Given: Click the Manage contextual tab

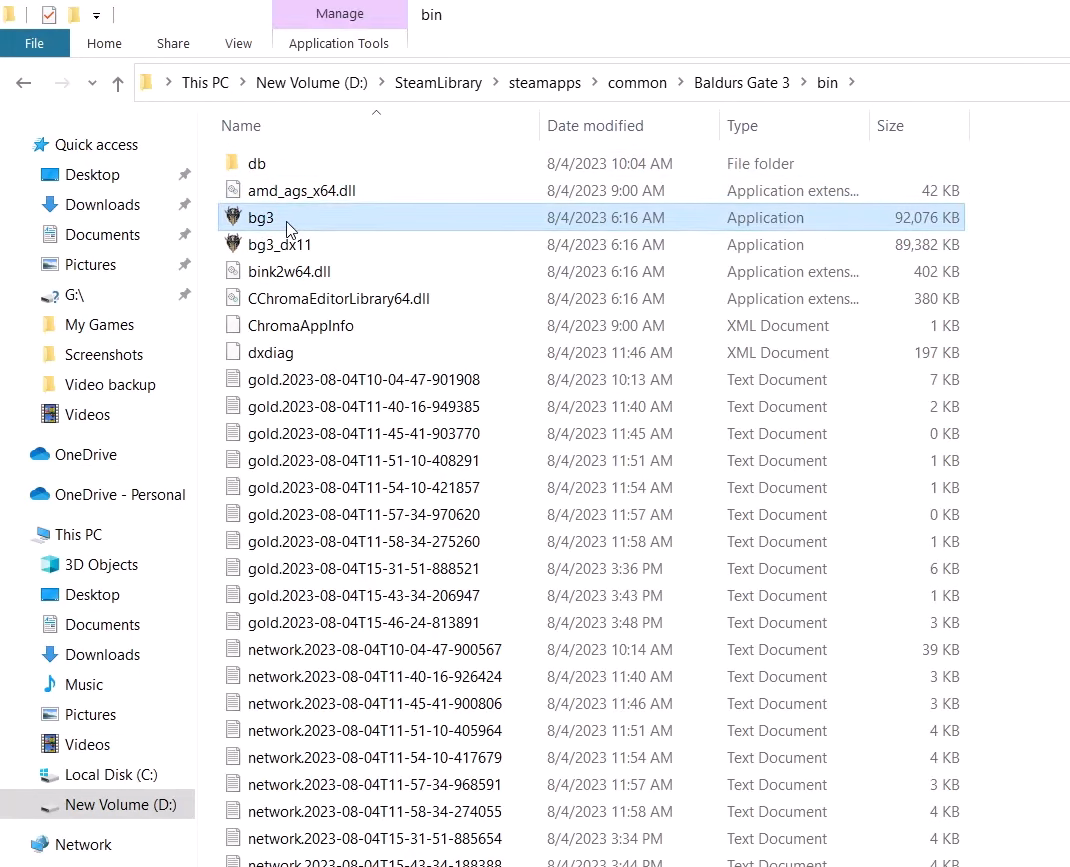Looking at the screenshot, I should (x=340, y=14).
